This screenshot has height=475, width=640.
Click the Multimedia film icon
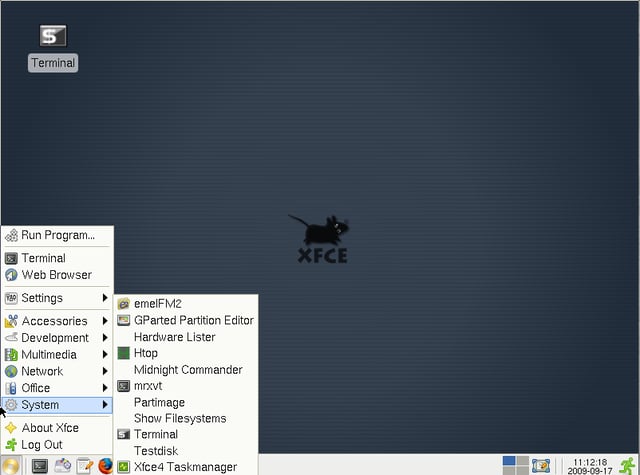(11, 355)
